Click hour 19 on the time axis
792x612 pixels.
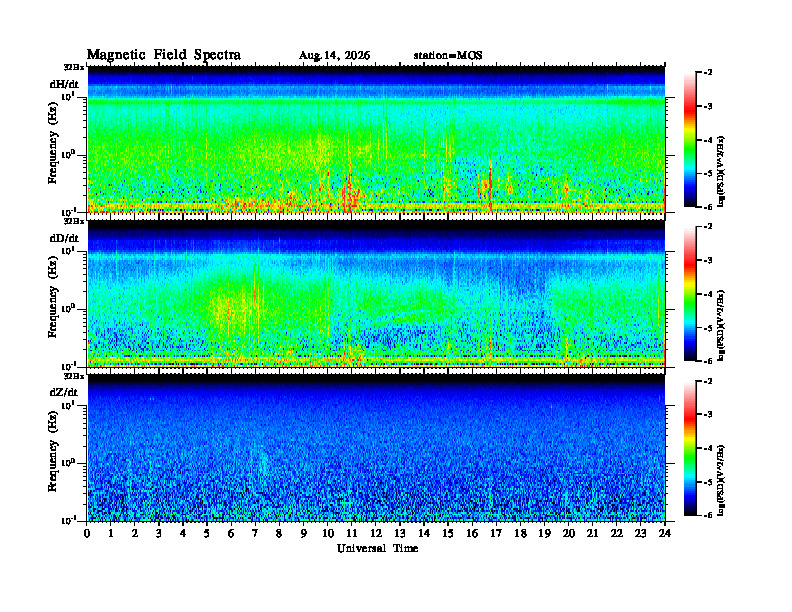(x=544, y=533)
